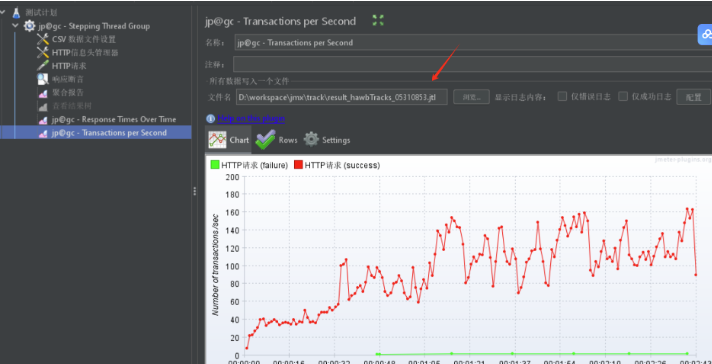712x364 pixels.
Task: Click the 响应断言 magnifier icon
Action: pyautogui.click(x=43, y=79)
